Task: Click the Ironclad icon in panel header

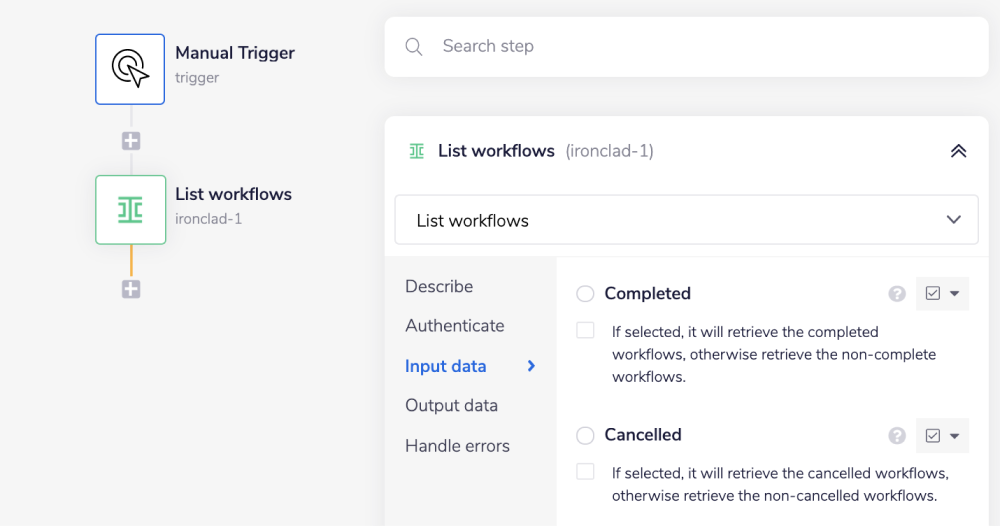Action: pyautogui.click(x=417, y=151)
